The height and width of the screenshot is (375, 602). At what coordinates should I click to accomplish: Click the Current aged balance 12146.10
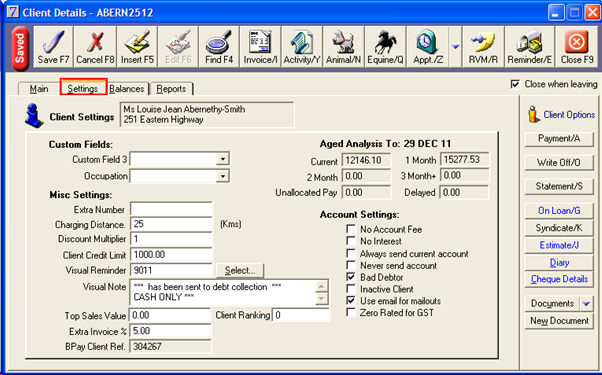pyautogui.click(x=366, y=160)
